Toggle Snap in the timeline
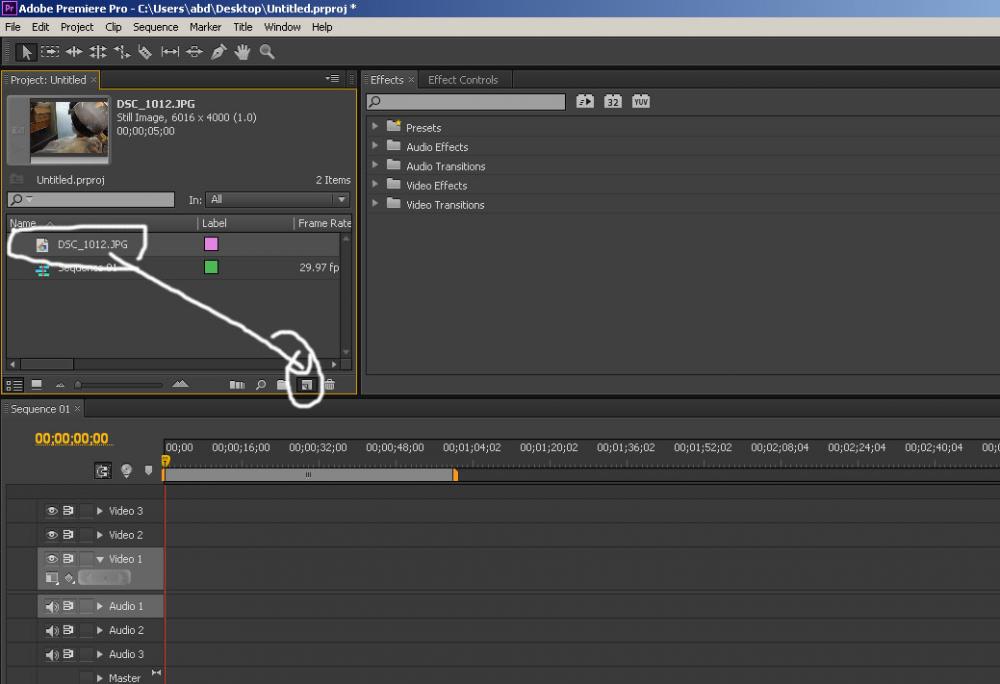The image size is (1000, 684). click(x=103, y=470)
